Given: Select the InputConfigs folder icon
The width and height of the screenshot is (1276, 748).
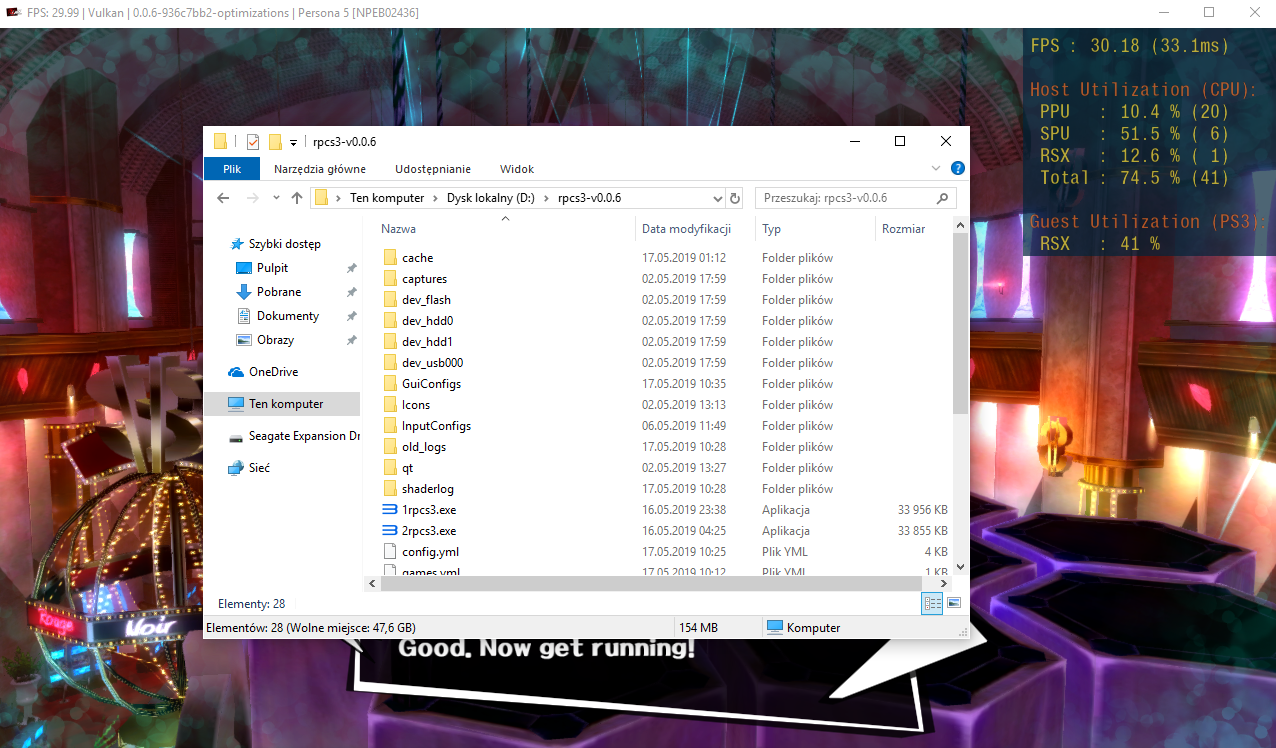Looking at the screenshot, I should coord(390,426).
